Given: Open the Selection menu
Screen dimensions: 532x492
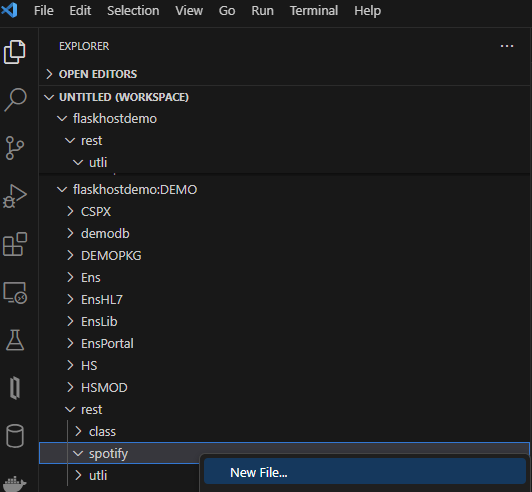Looking at the screenshot, I should pos(133,11).
